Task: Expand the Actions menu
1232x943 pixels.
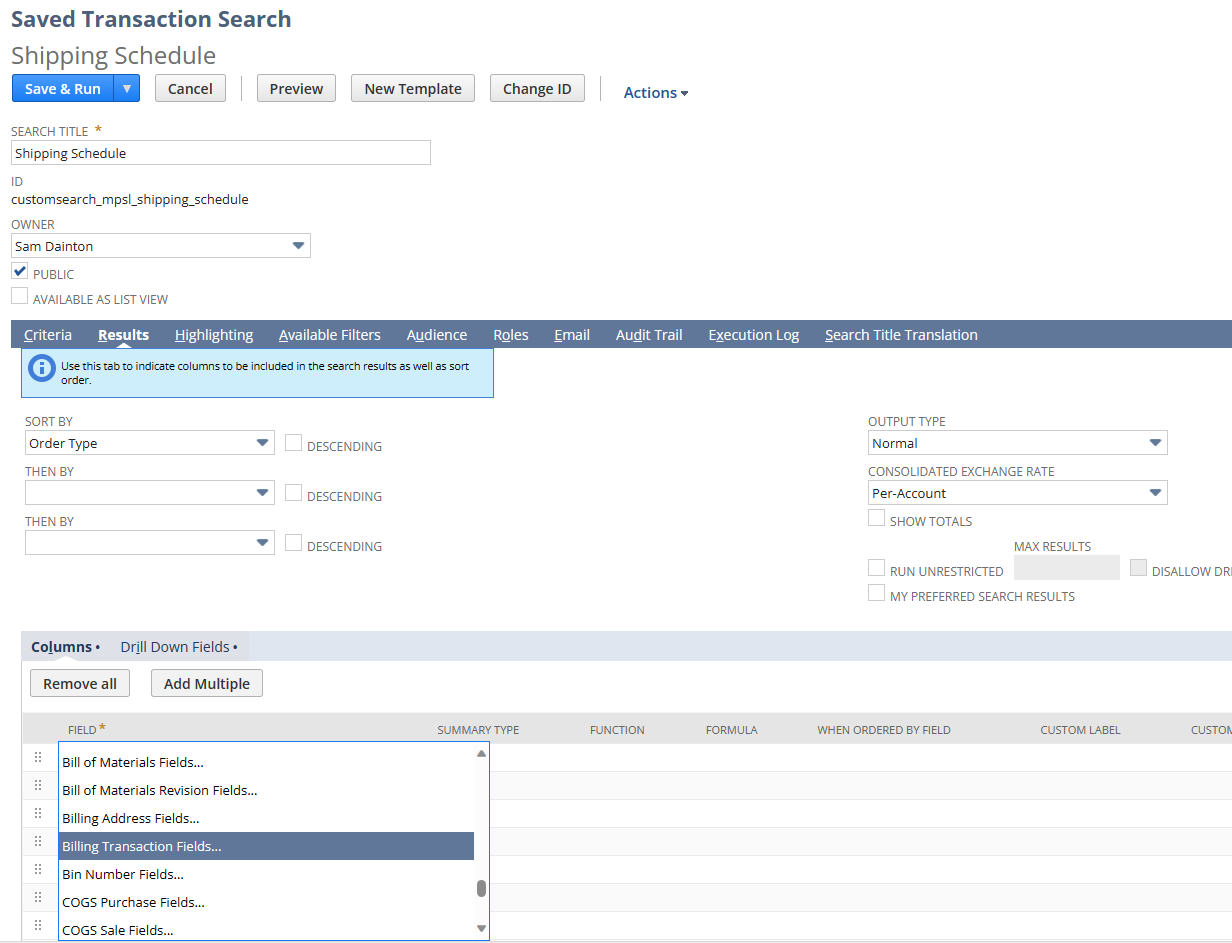Action: click(x=654, y=92)
